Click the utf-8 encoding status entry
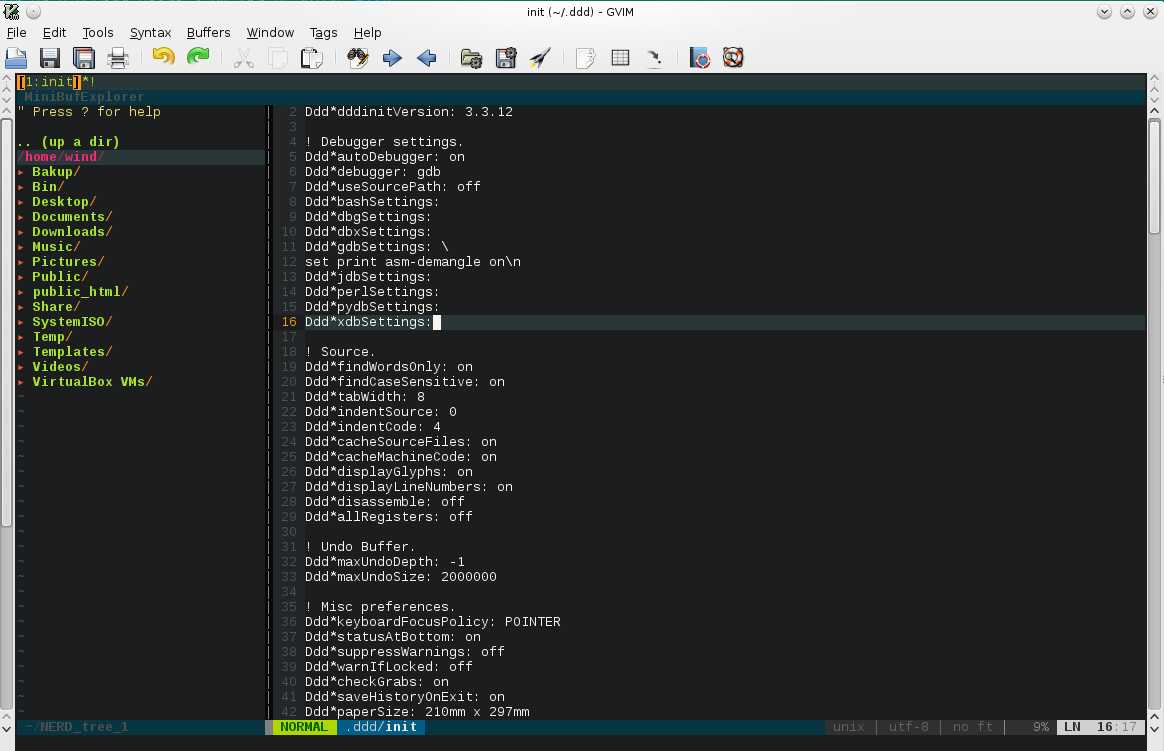Viewport: 1164px width, 751px height. 909,727
